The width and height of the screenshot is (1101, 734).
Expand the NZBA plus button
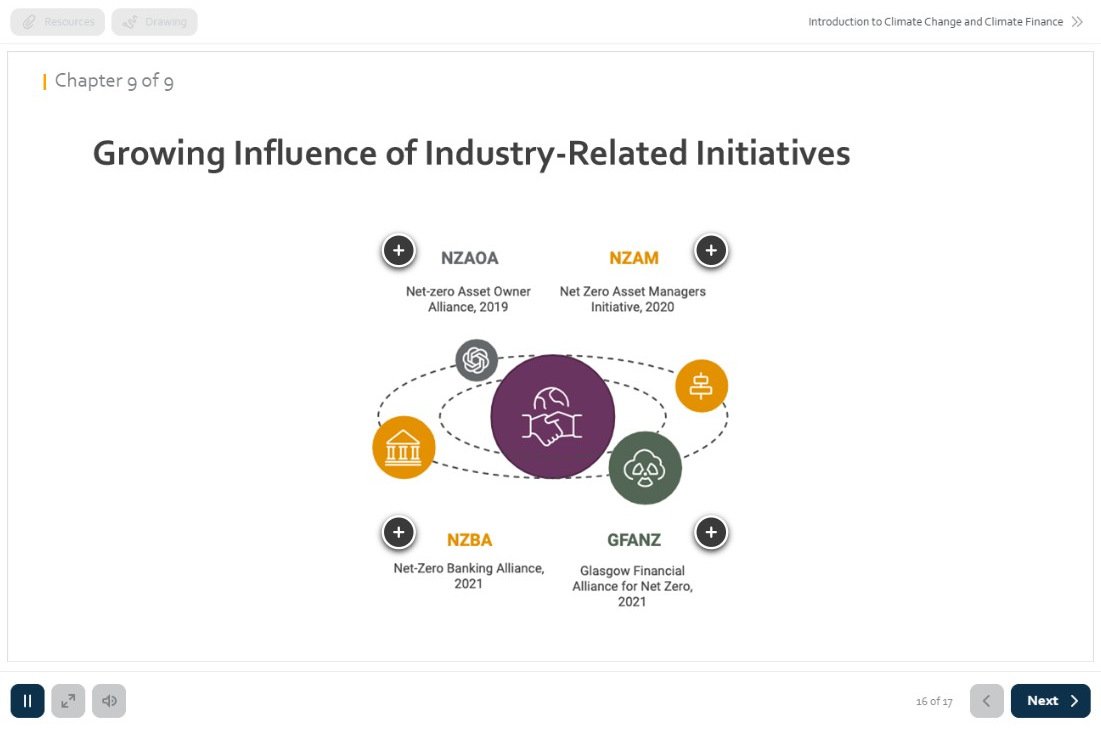pyautogui.click(x=399, y=532)
